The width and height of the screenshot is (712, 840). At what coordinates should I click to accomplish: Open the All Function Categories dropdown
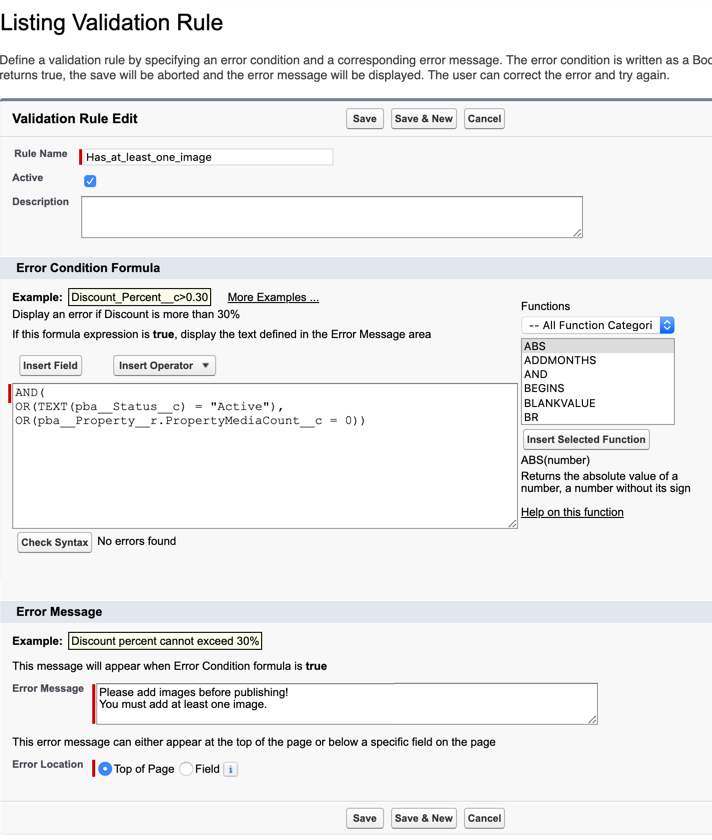tap(597, 325)
